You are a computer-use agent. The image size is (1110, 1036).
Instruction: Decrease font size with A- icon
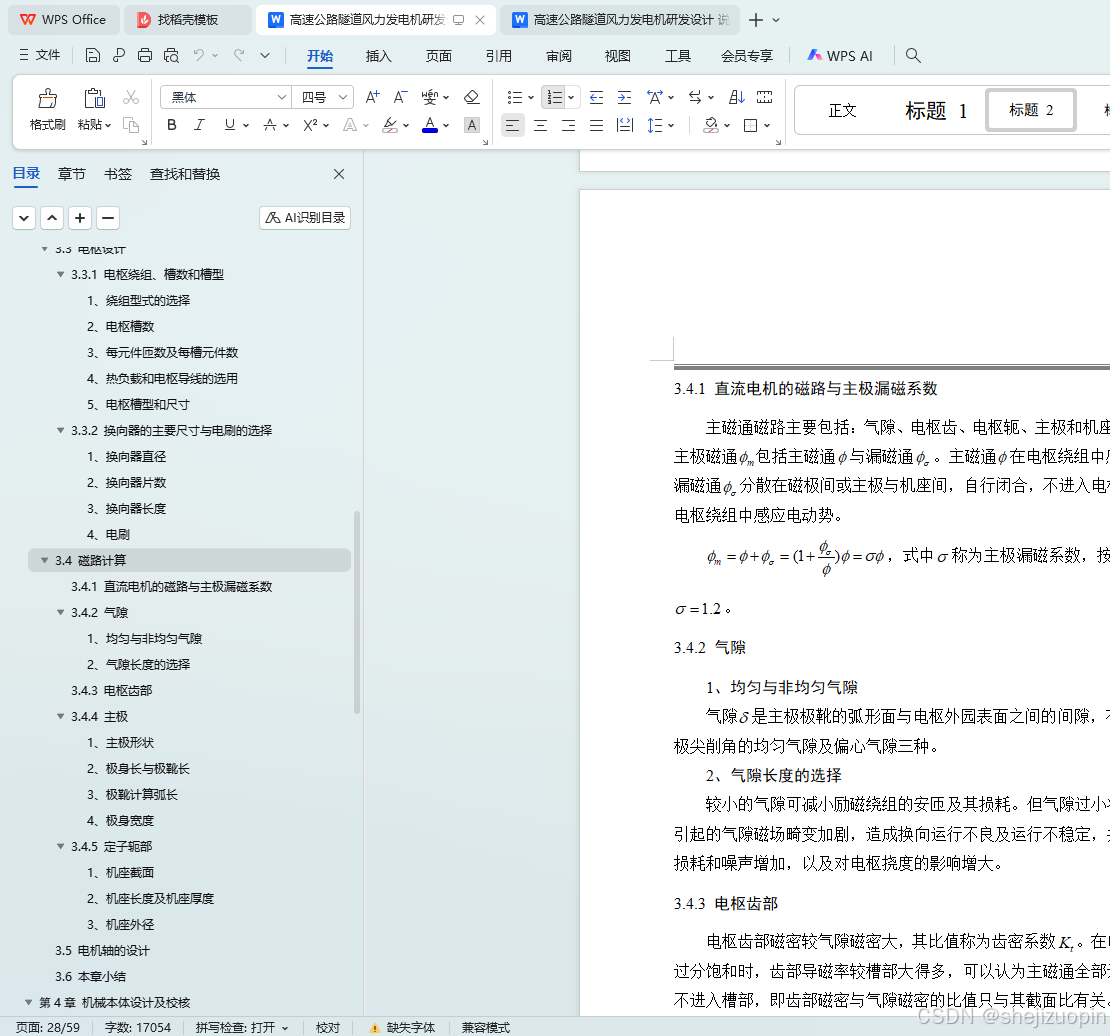401,97
